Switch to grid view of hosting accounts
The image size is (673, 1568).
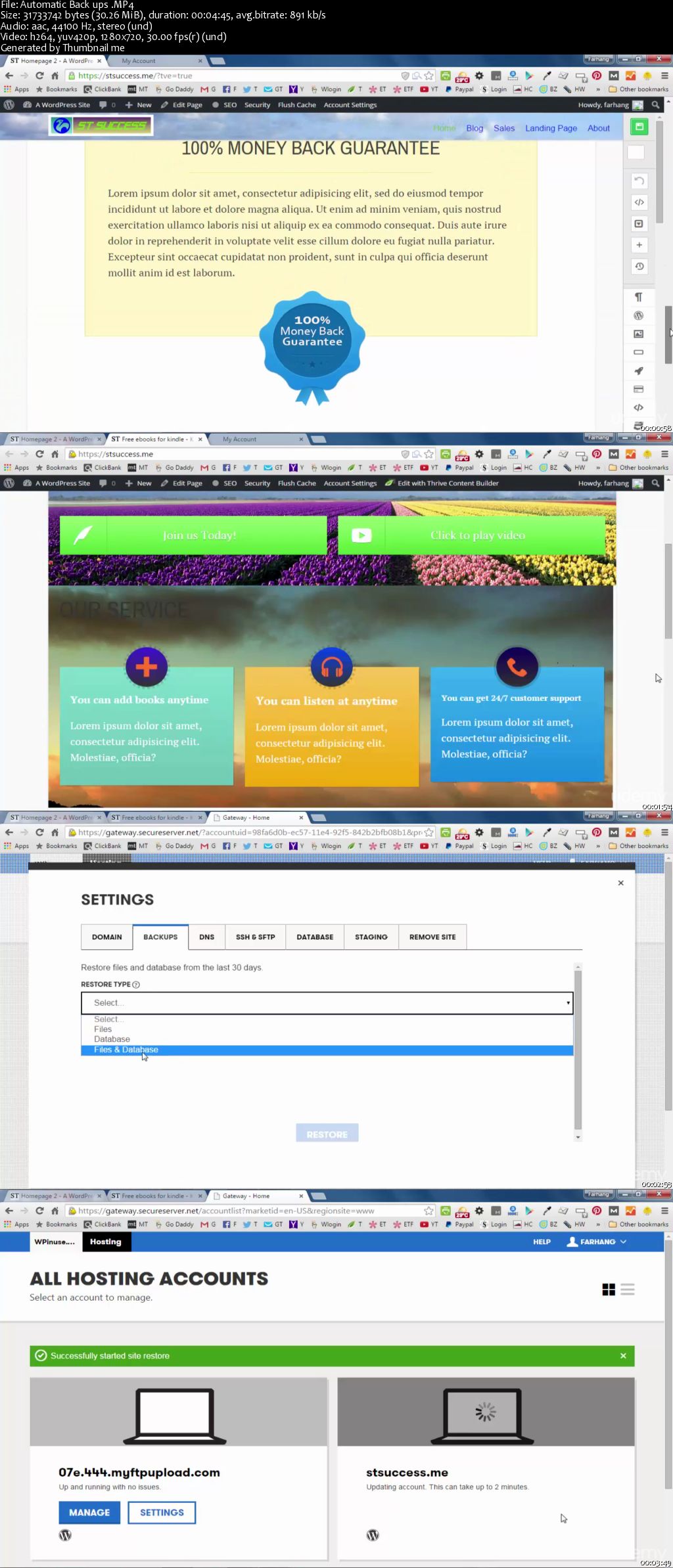click(609, 1289)
